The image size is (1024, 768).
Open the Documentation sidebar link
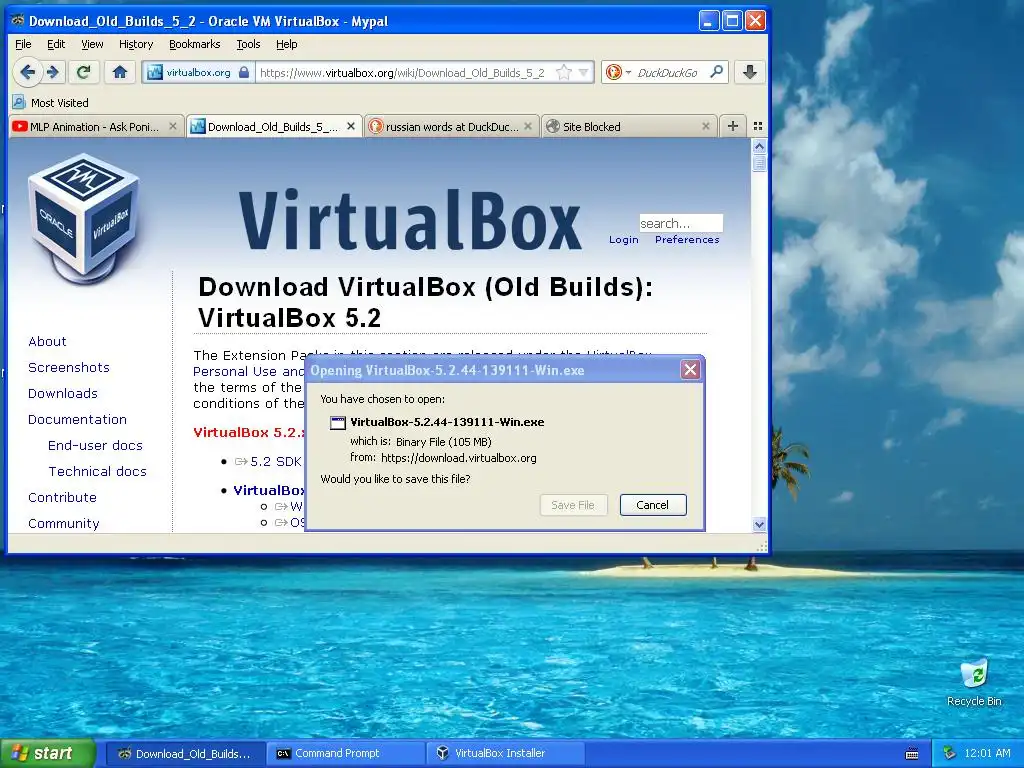click(77, 419)
